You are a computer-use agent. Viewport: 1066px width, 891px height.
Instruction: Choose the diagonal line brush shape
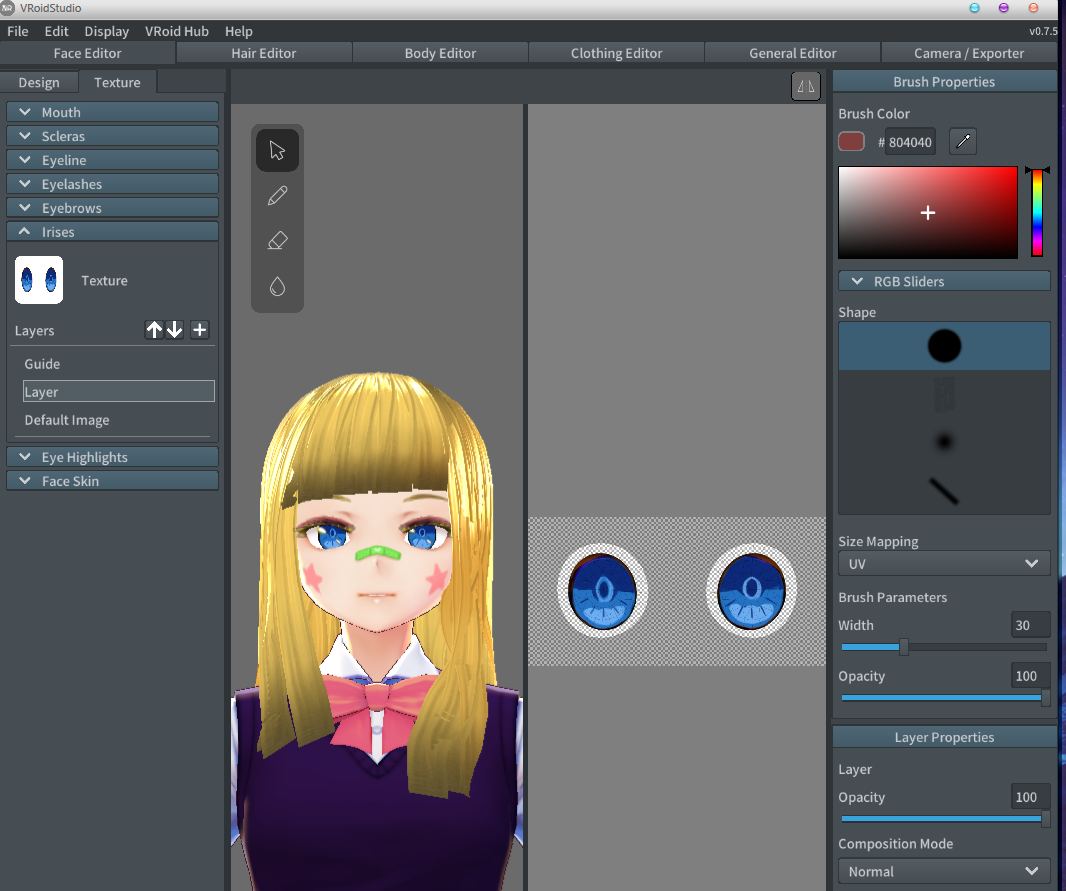click(x=944, y=490)
